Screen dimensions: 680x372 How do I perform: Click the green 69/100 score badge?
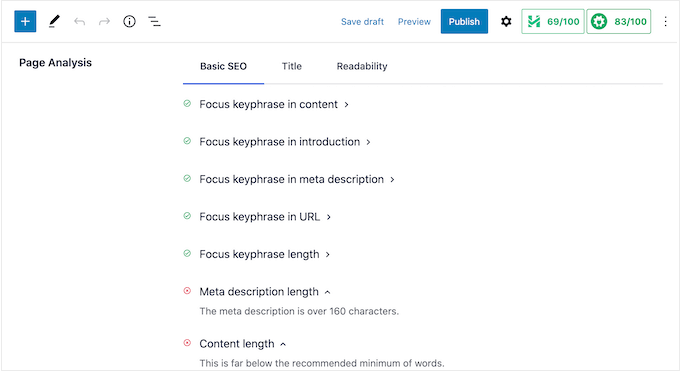tap(553, 21)
